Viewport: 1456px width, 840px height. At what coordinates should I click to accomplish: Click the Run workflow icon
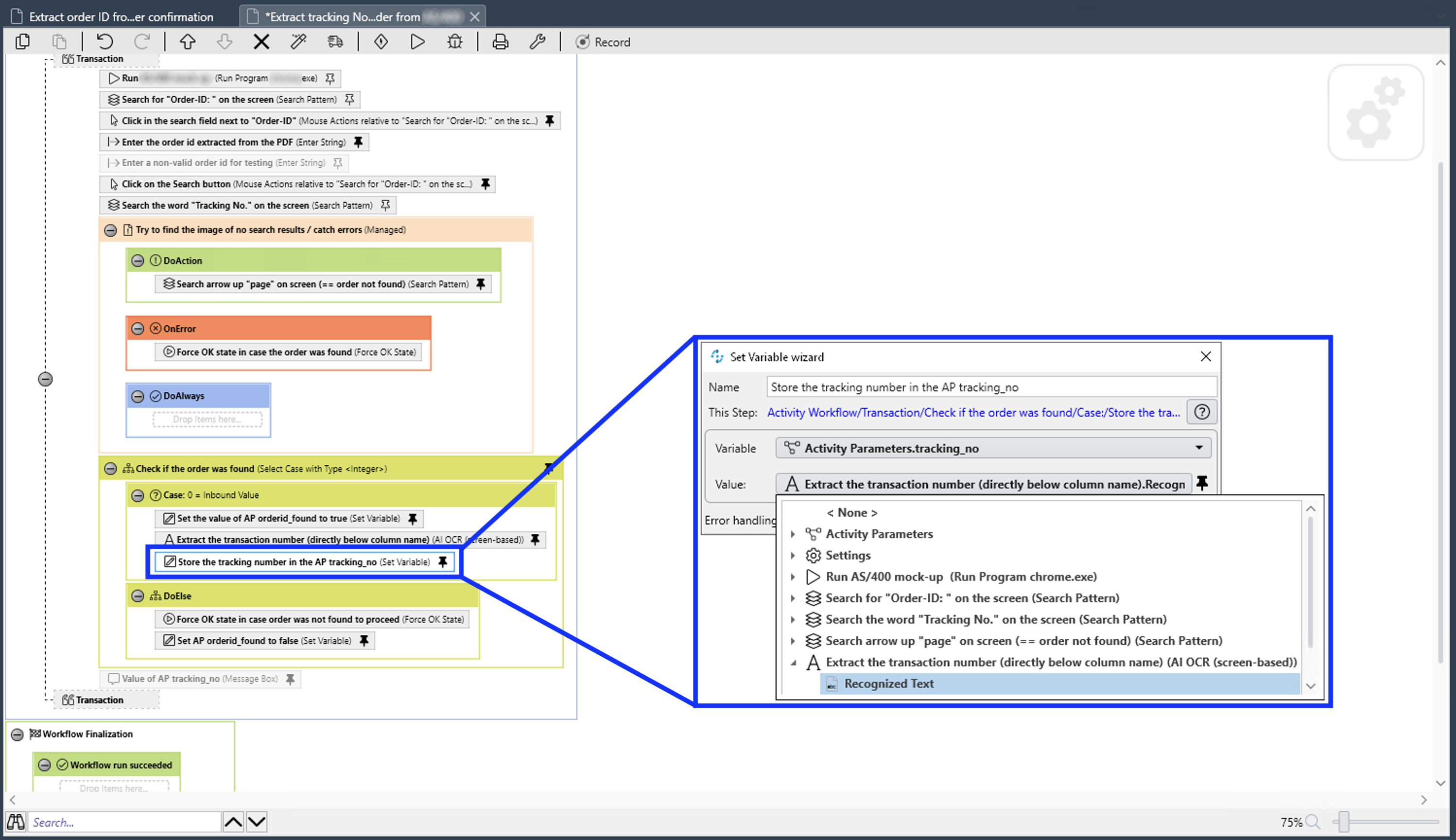point(417,42)
